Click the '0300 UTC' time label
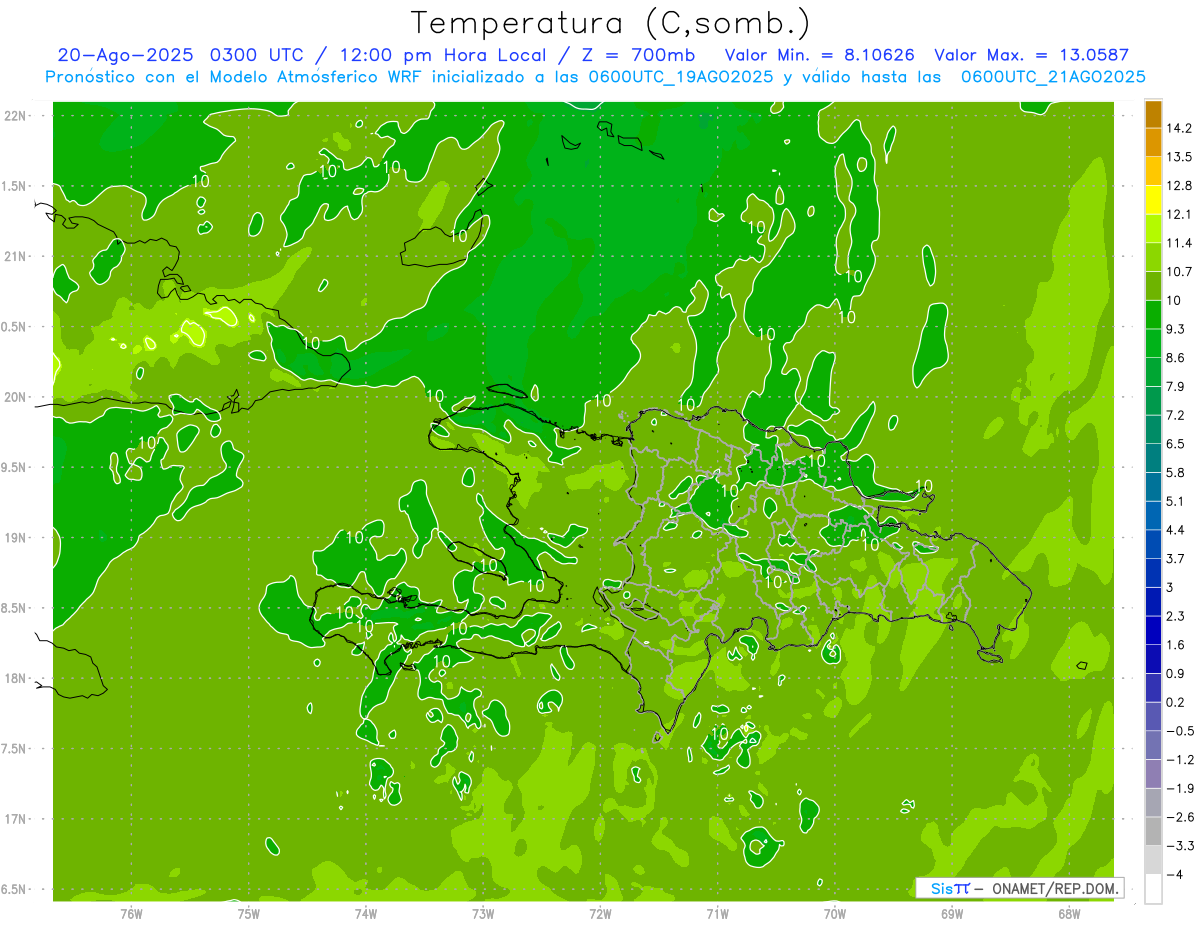This screenshot has width=1200, height=927. (258, 55)
